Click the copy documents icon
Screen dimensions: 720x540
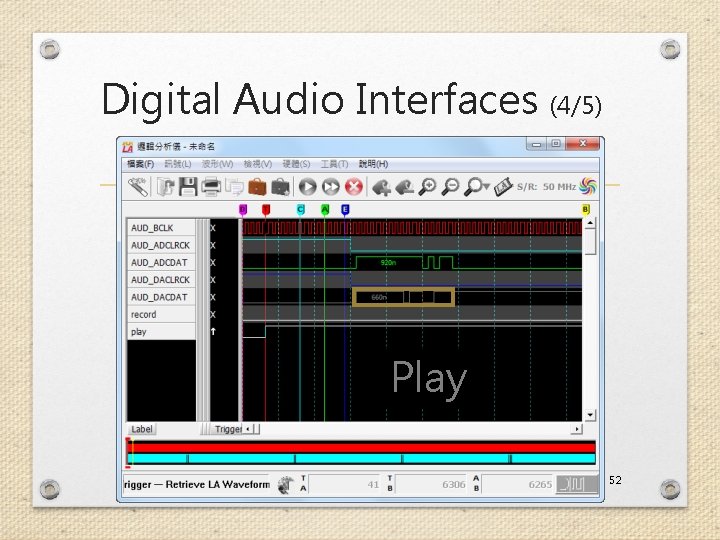(234, 187)
